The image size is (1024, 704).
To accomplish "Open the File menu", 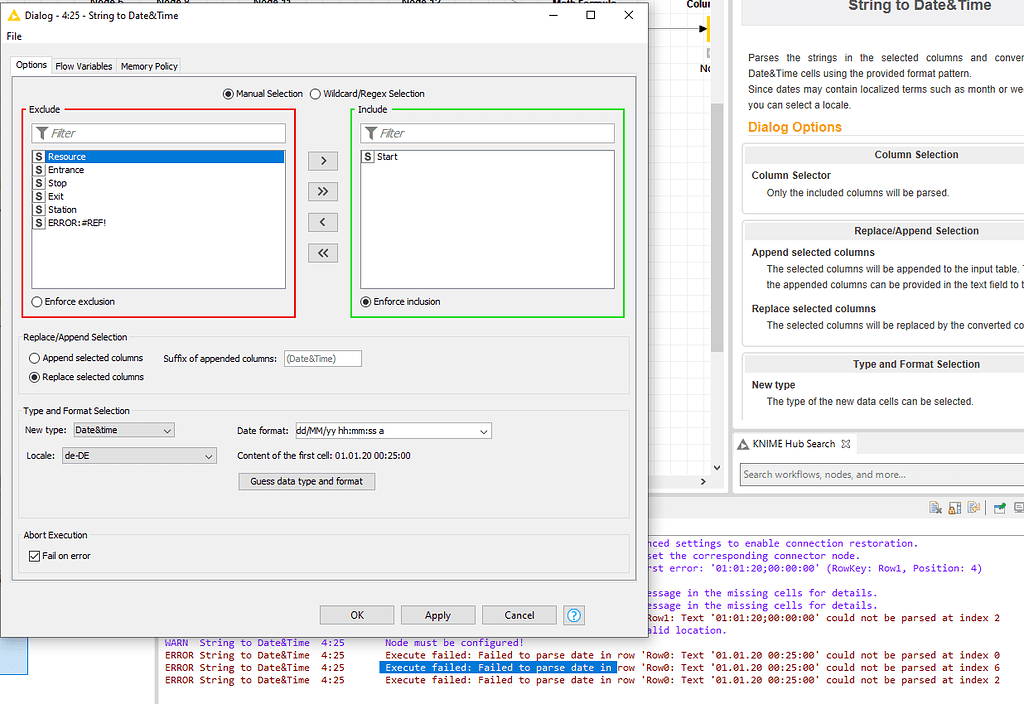I will click(14, 35).
